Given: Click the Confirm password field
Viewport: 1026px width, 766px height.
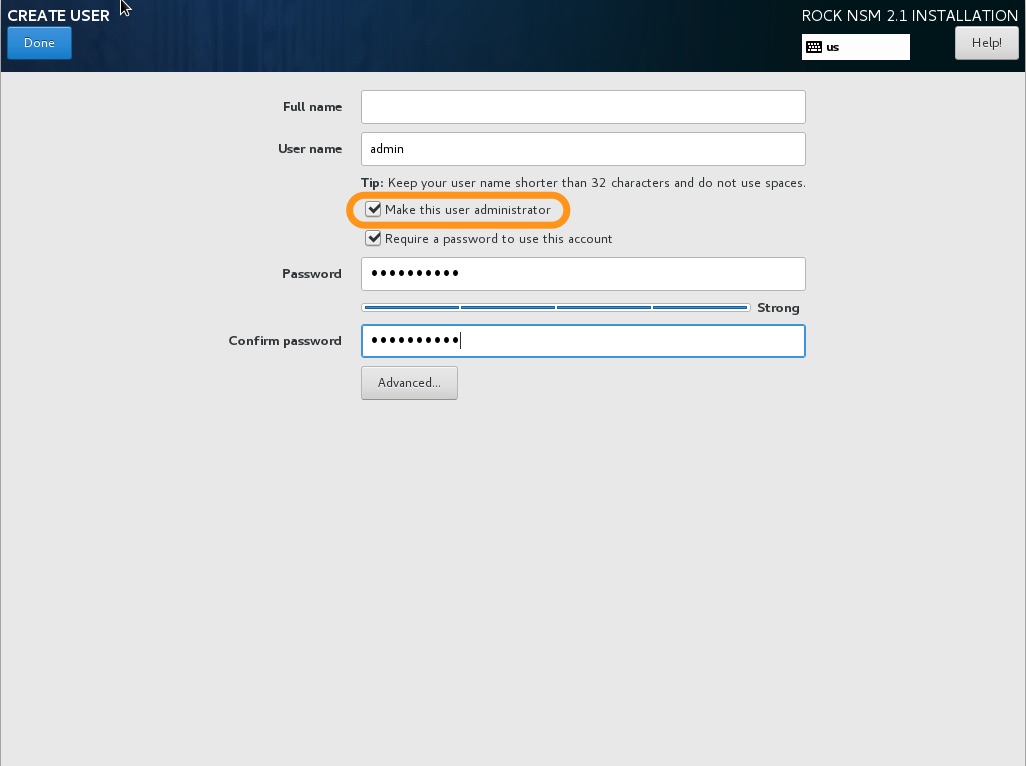Looking at the screenshot, I should click(583, 341).
